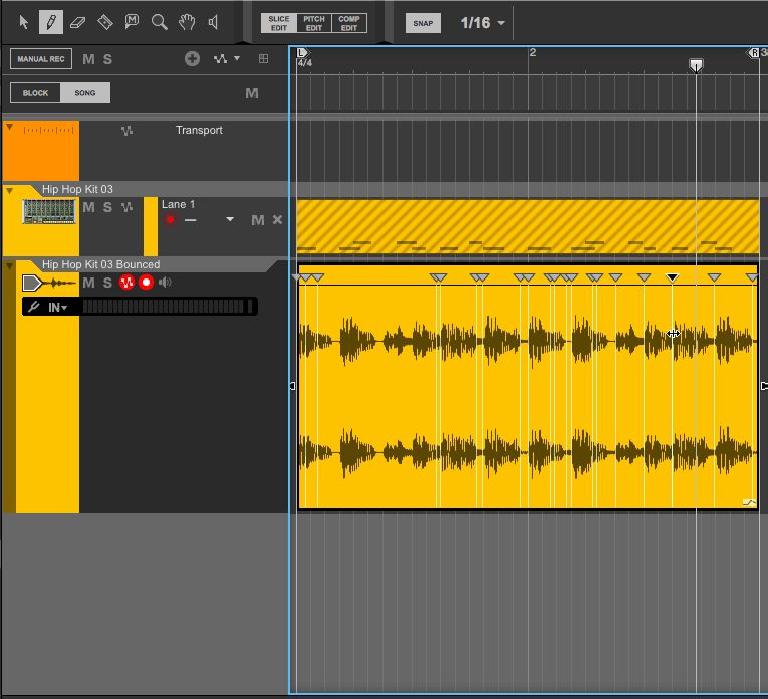Mute Lane 1 with its M button
Screen dimensions: 768x699
click(258, 220)
